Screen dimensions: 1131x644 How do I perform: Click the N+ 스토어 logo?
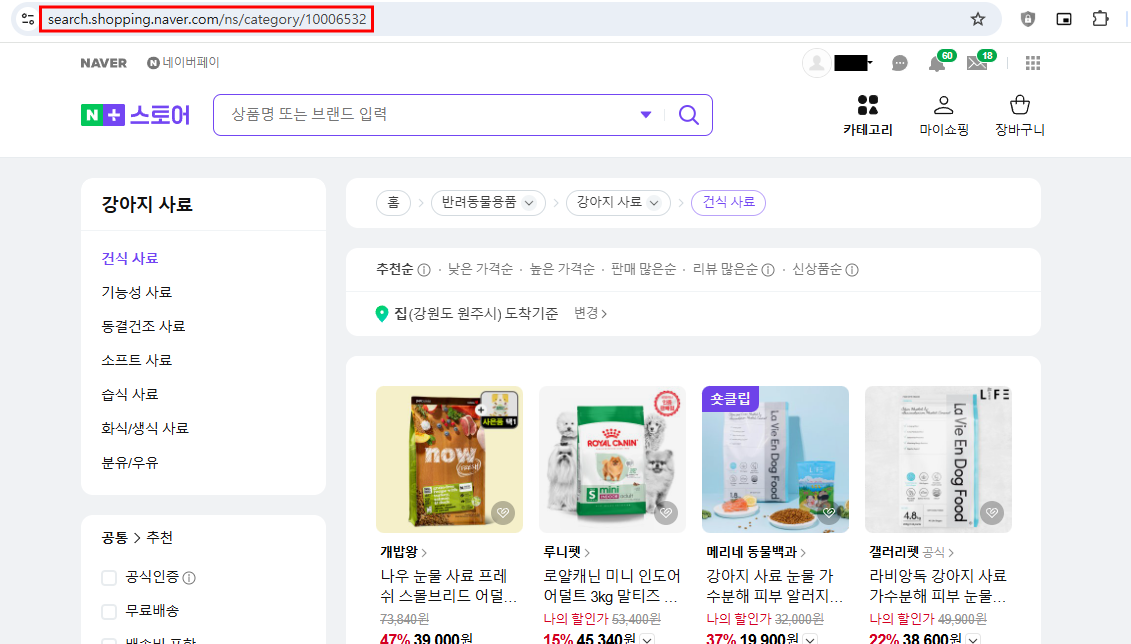(x=136, y=115)
